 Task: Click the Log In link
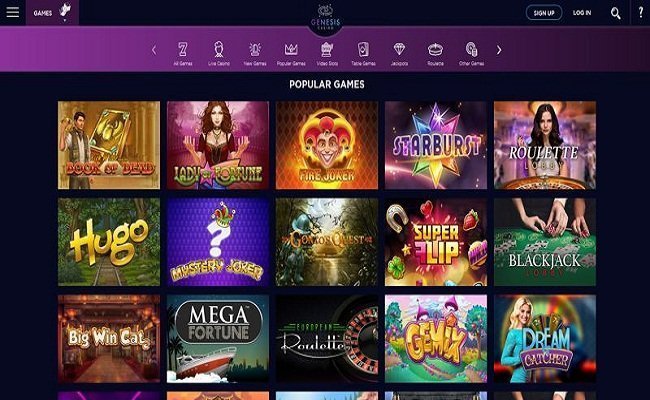click(582, 13)
